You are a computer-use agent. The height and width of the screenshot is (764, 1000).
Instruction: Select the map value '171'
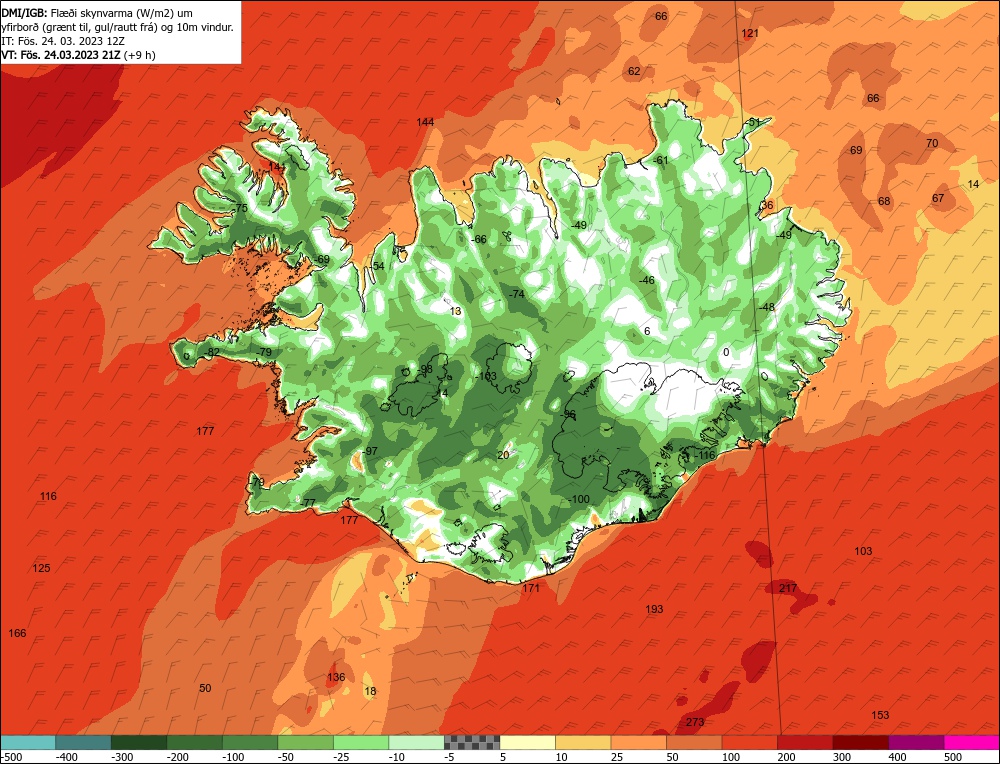pyautogui.click(x=531, y=589)
